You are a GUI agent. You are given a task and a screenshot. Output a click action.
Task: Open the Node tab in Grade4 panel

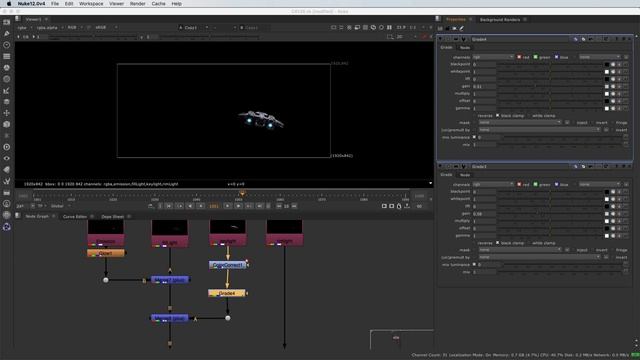465,48
